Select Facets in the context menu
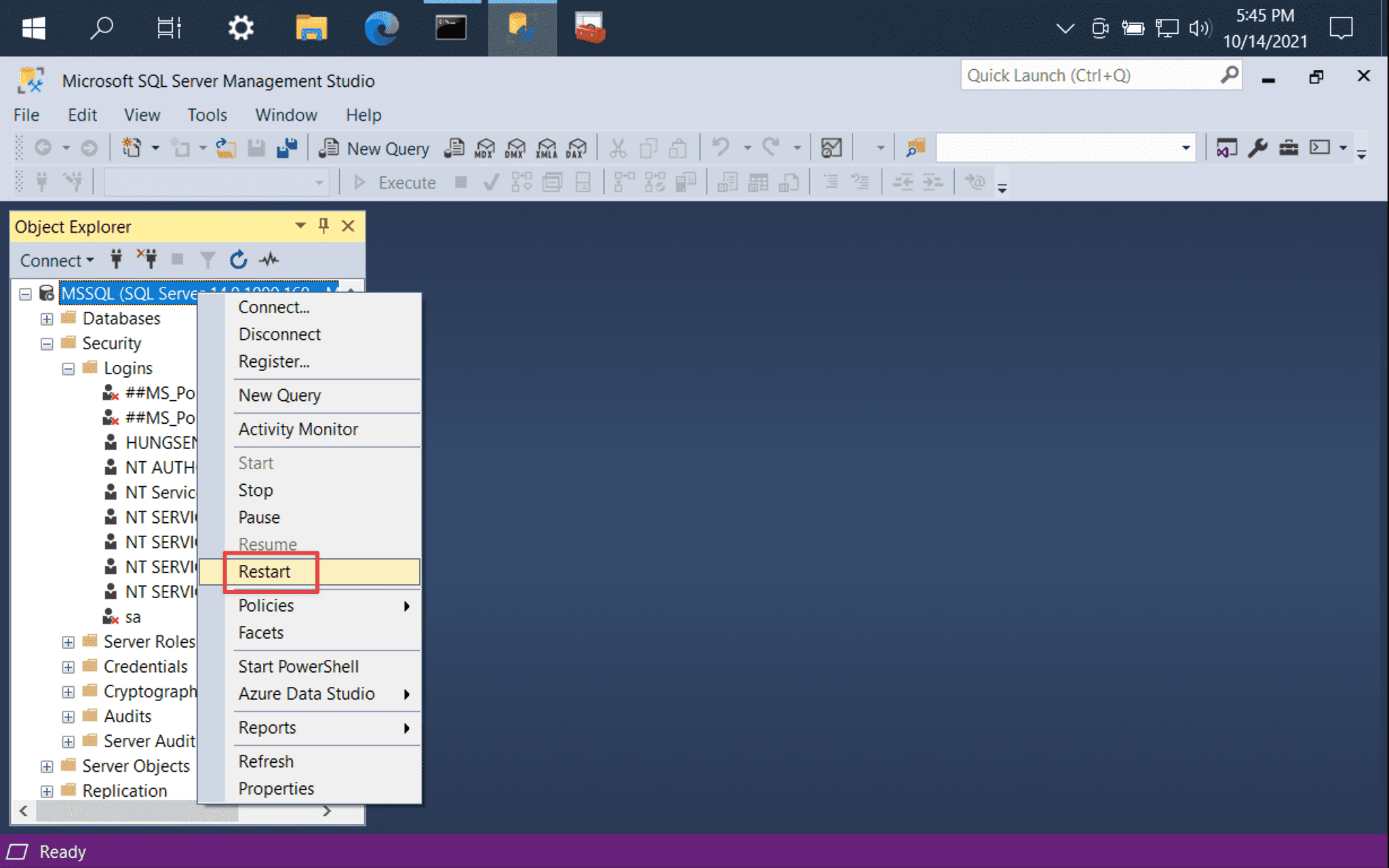This screenshot has width=1389, height=868. 309,633
